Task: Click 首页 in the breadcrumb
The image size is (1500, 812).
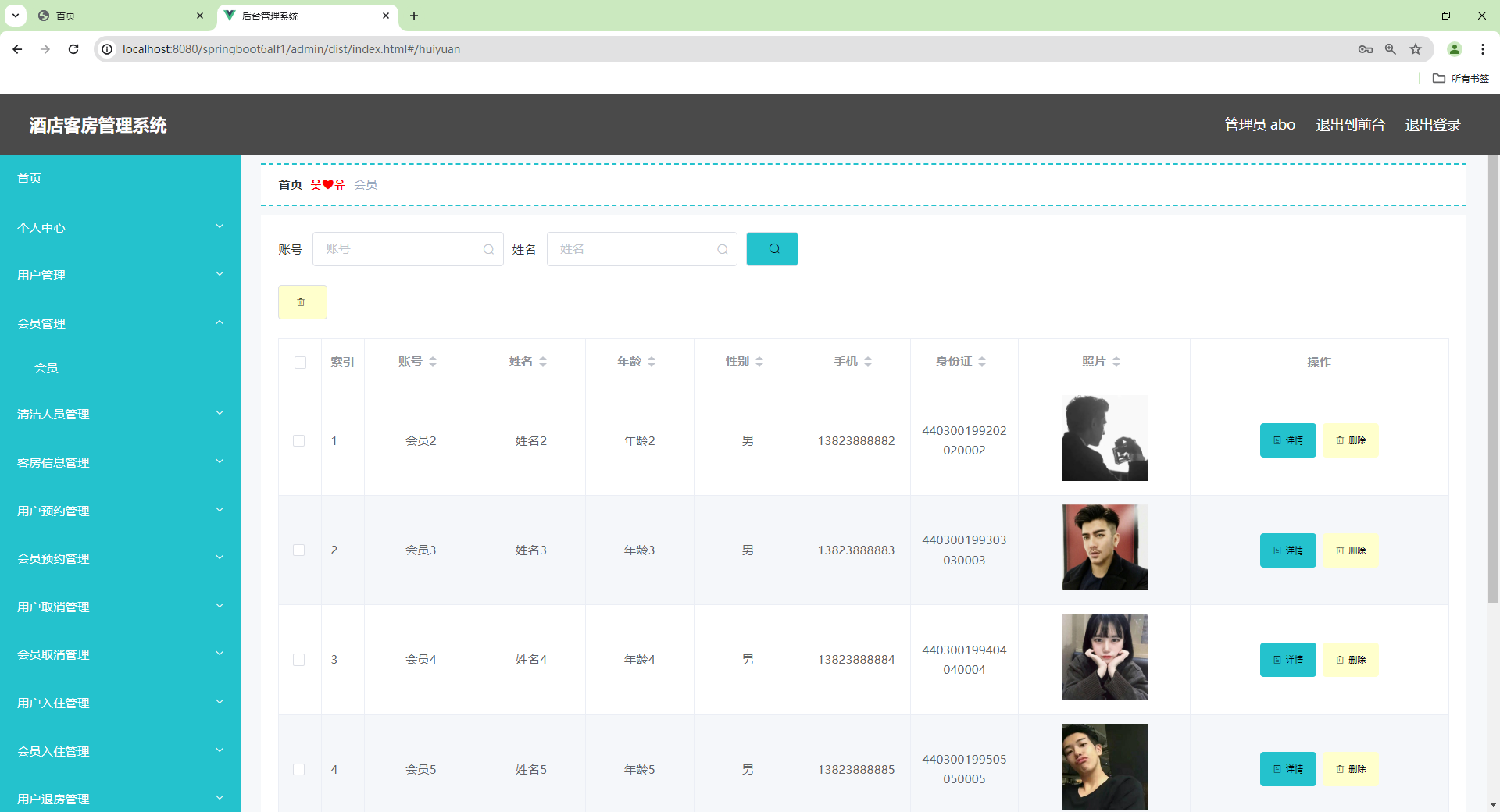Action: coord(289,184)
